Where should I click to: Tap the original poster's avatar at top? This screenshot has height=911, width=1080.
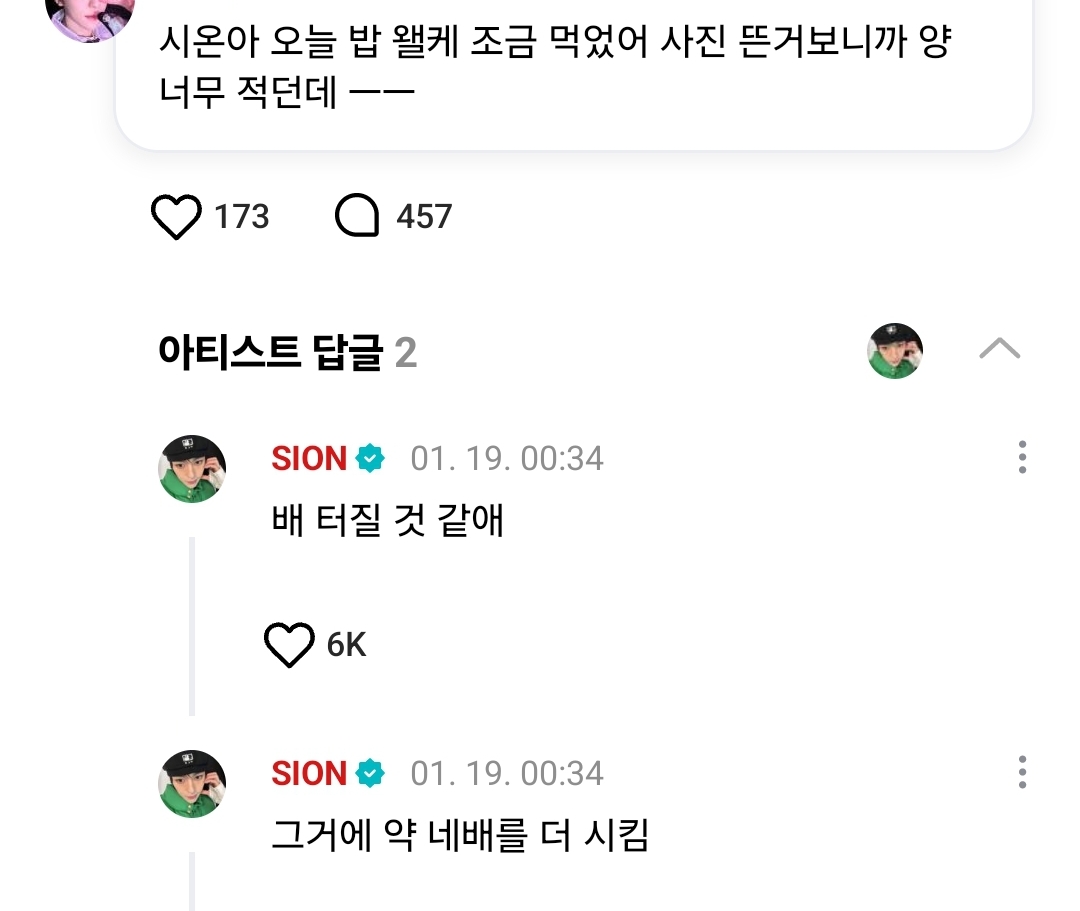(x=90, y=18)
